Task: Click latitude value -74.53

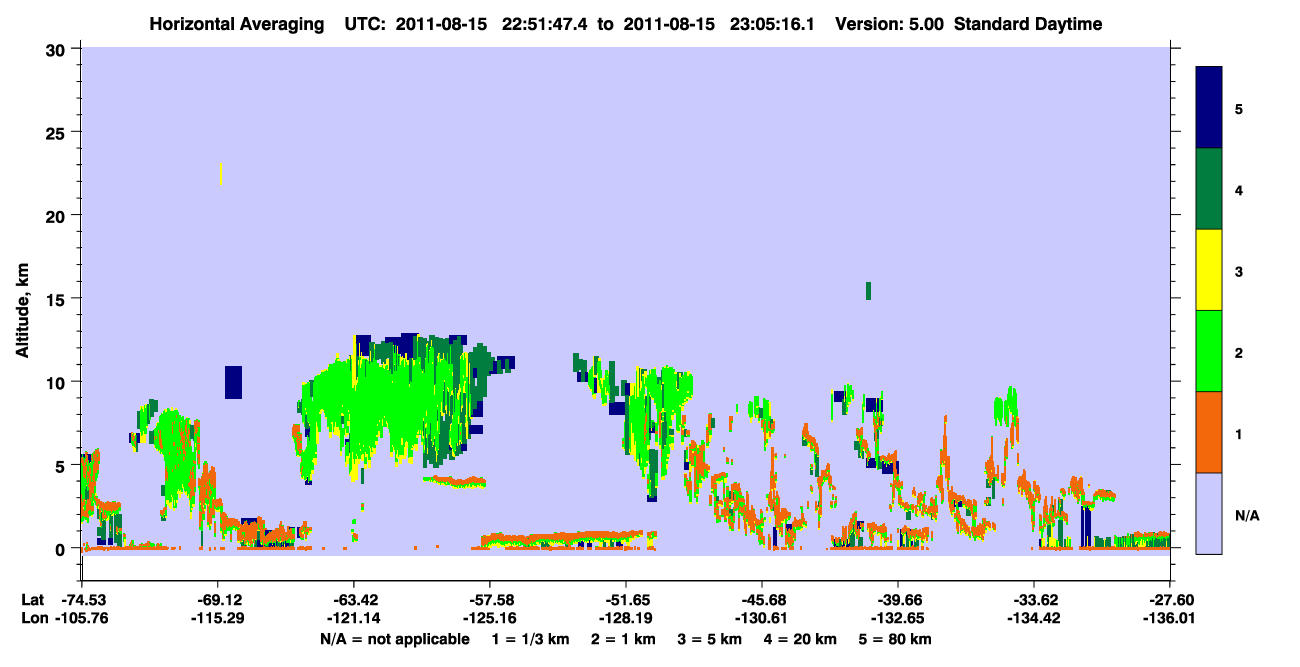Action: coord(83,600)
